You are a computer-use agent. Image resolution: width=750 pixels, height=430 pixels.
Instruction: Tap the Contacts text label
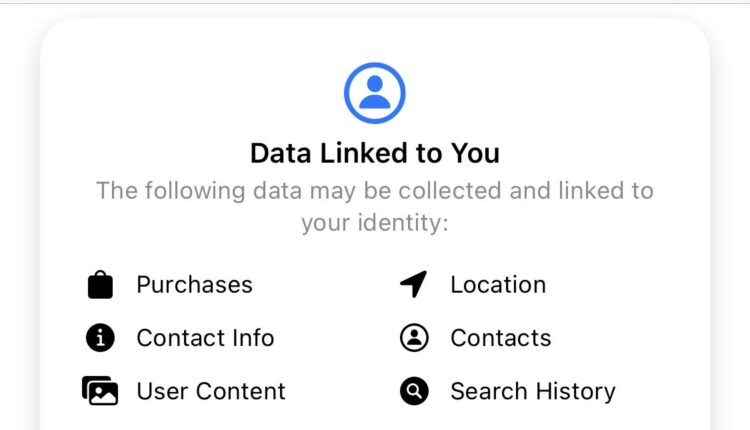[x=500, y=338]
